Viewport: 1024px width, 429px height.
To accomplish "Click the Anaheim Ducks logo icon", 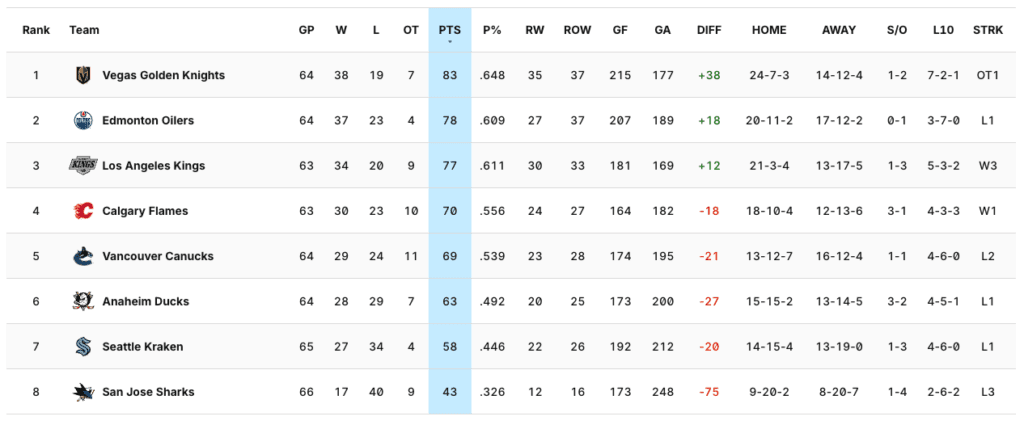I will (x=83, y=301).
